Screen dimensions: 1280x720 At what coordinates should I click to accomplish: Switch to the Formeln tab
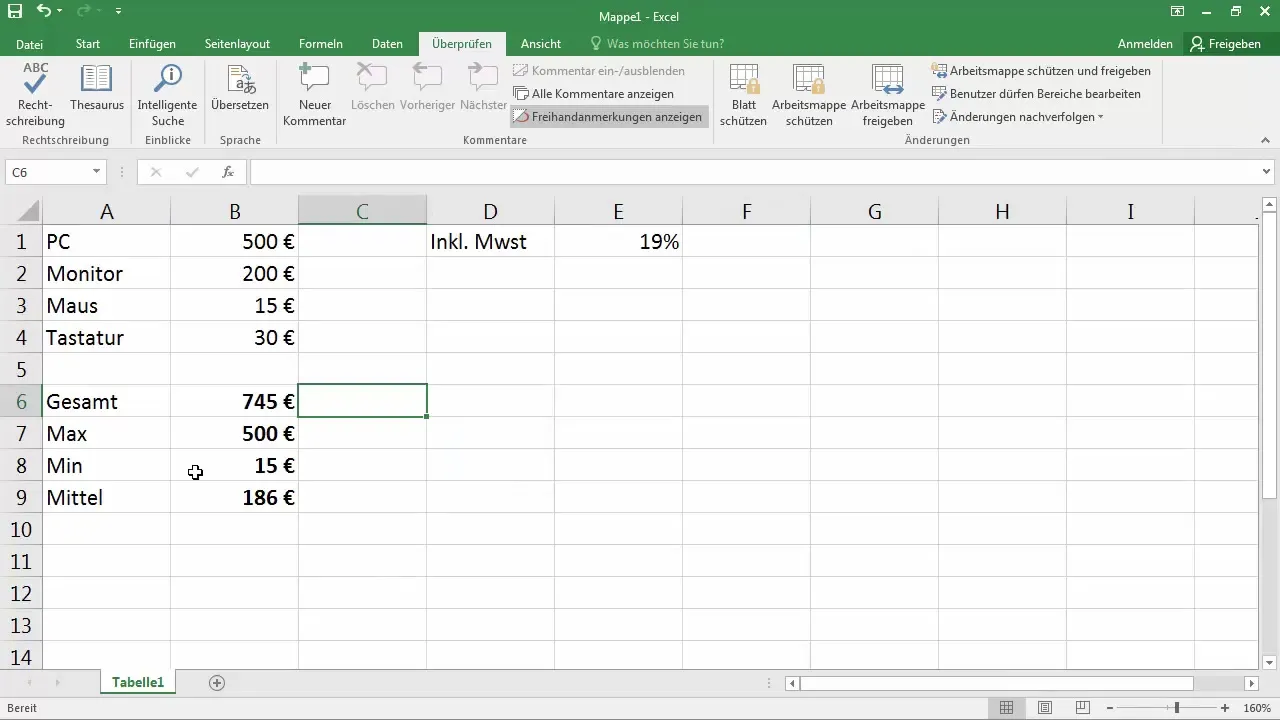click(321, 44)
